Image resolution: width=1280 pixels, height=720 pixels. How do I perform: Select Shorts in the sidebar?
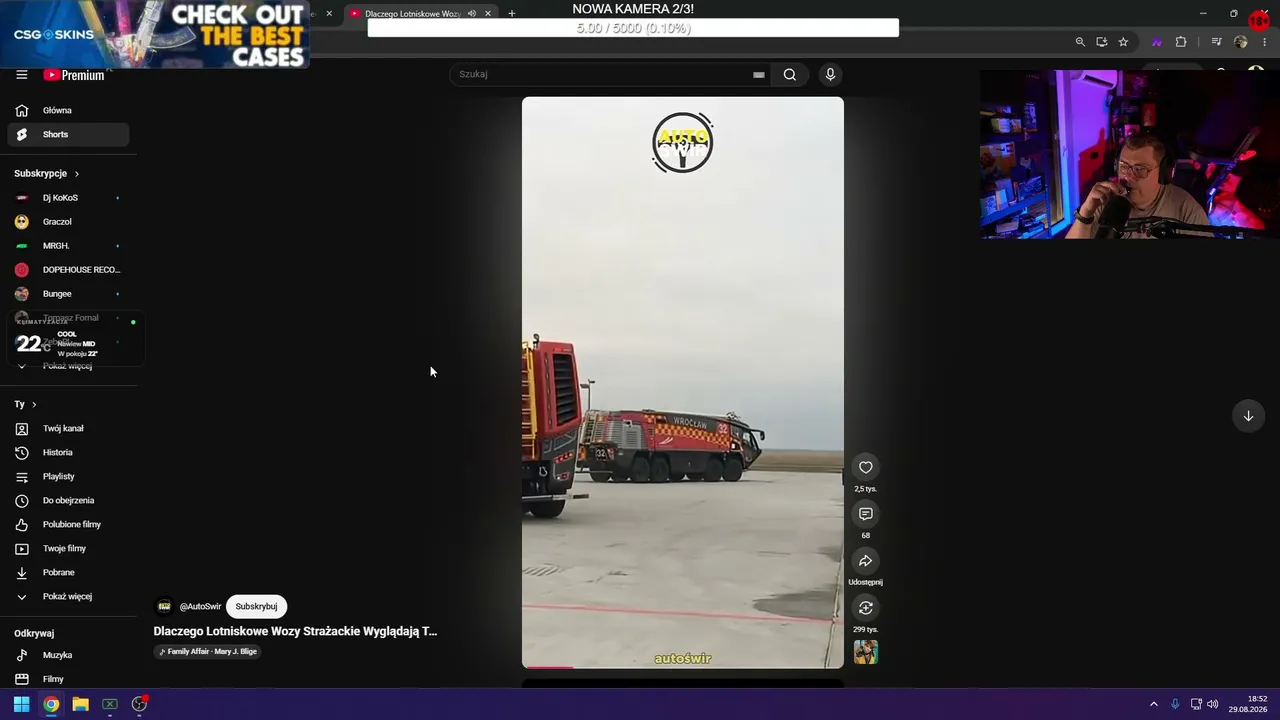[x=68, y=134]
